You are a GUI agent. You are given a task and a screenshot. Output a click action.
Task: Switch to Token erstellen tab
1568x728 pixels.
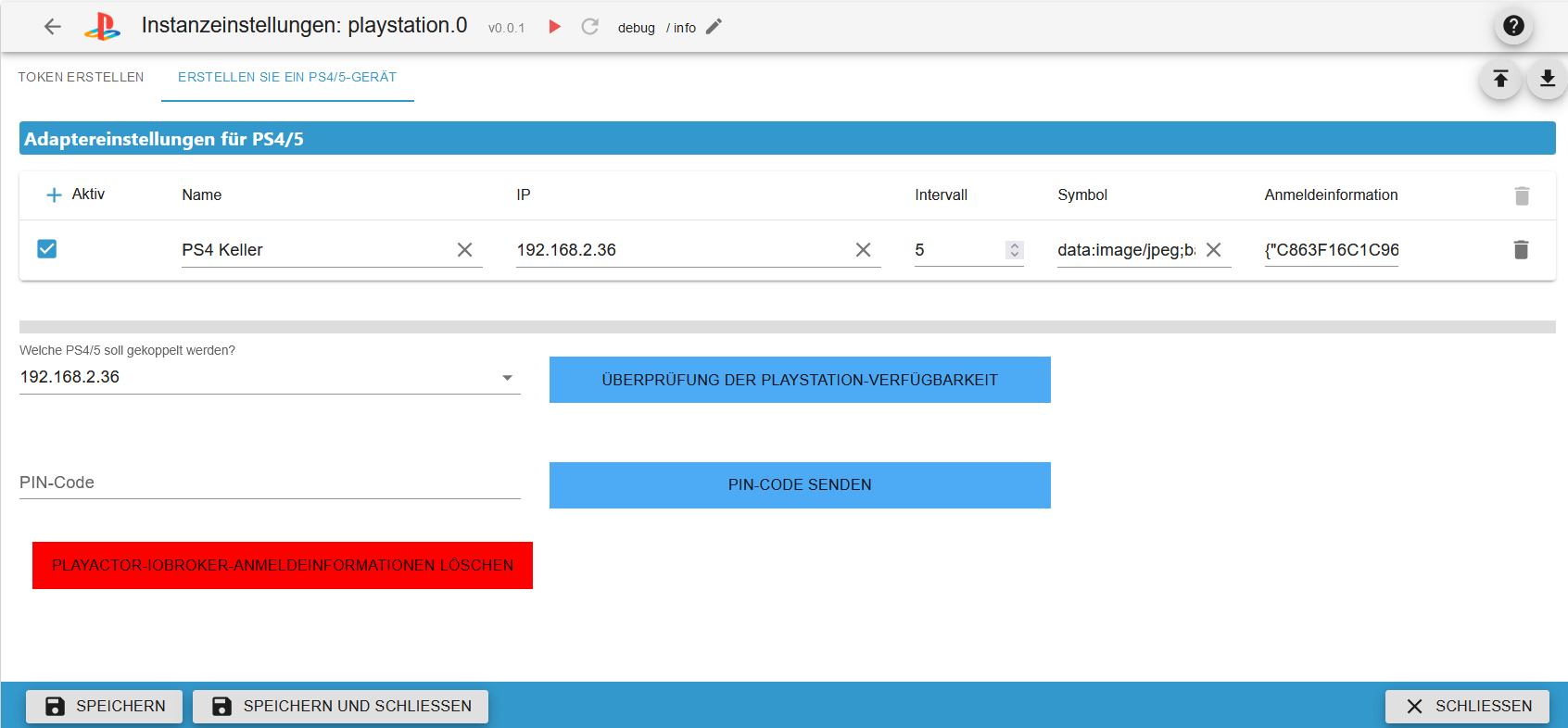(x=81, y=77)
